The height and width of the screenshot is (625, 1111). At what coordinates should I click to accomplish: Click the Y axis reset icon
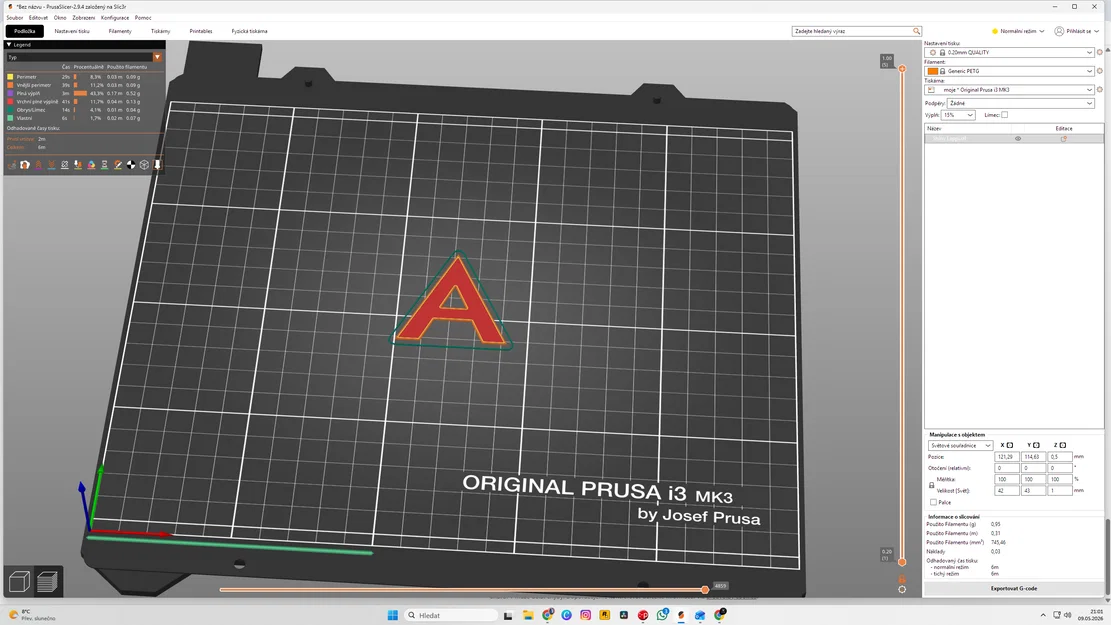point(1037,445)
